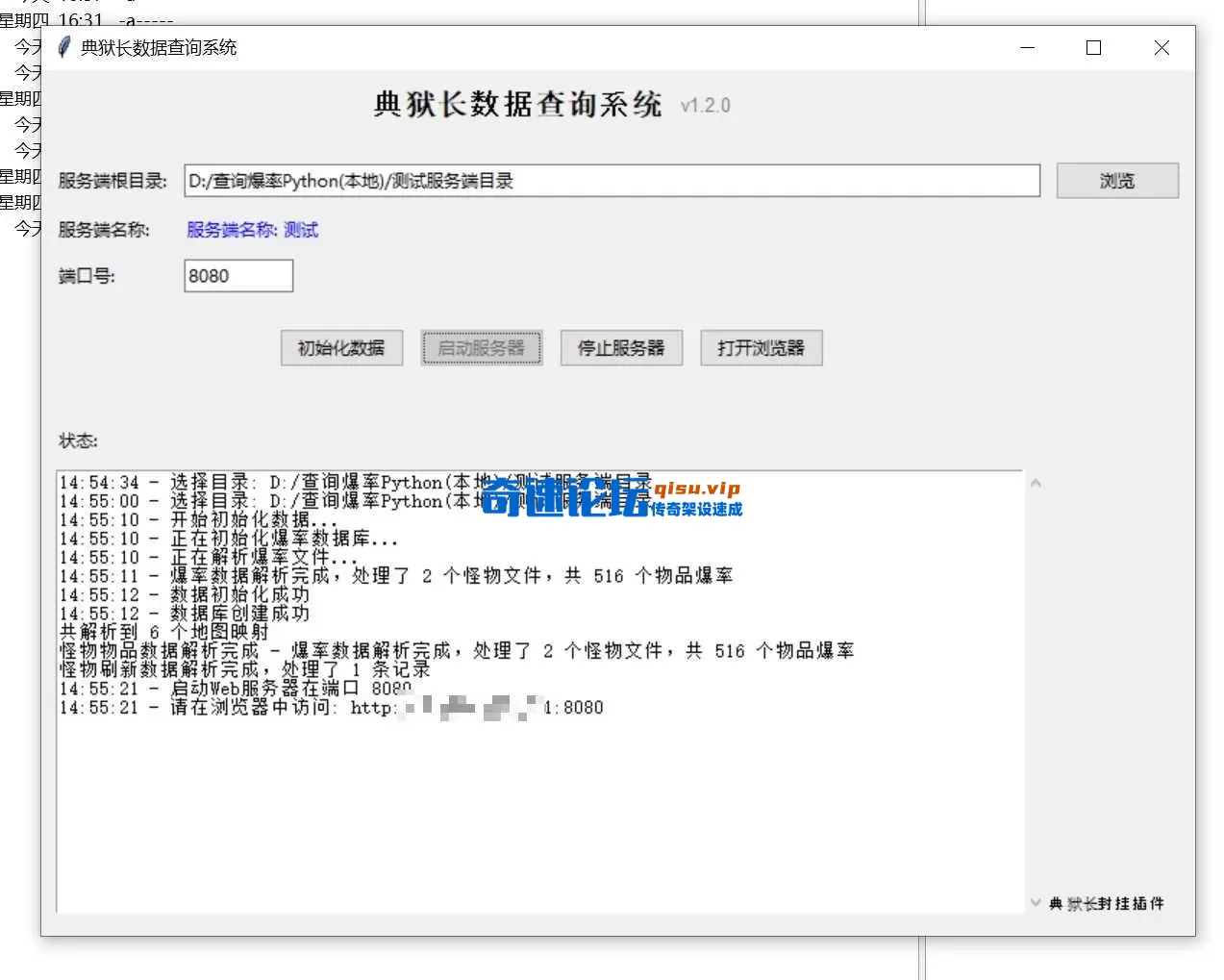Click the 打开浏览器 button
Screen dimensions: 1224x980
pyautogui.click(x=761, y=347)
